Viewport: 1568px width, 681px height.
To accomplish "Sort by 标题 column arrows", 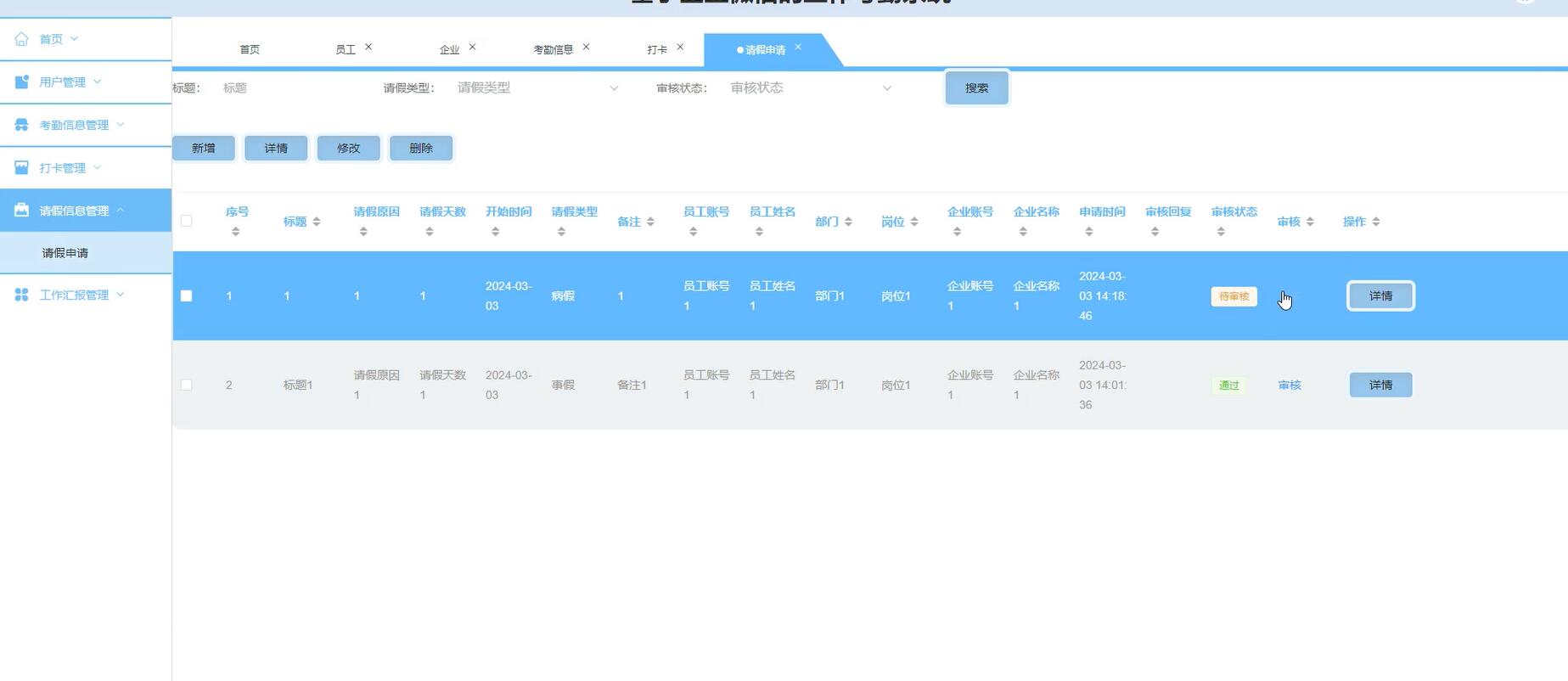I will pyautogui.click(x=317, y=222).
